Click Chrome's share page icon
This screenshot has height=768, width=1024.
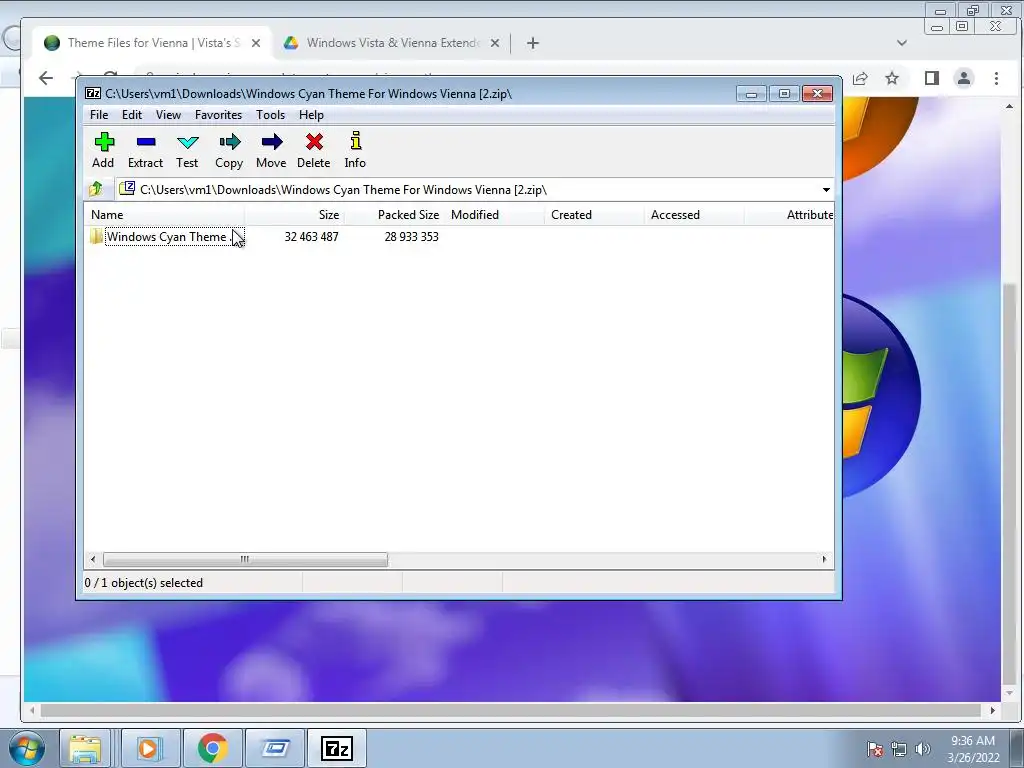tap(861, 78)
